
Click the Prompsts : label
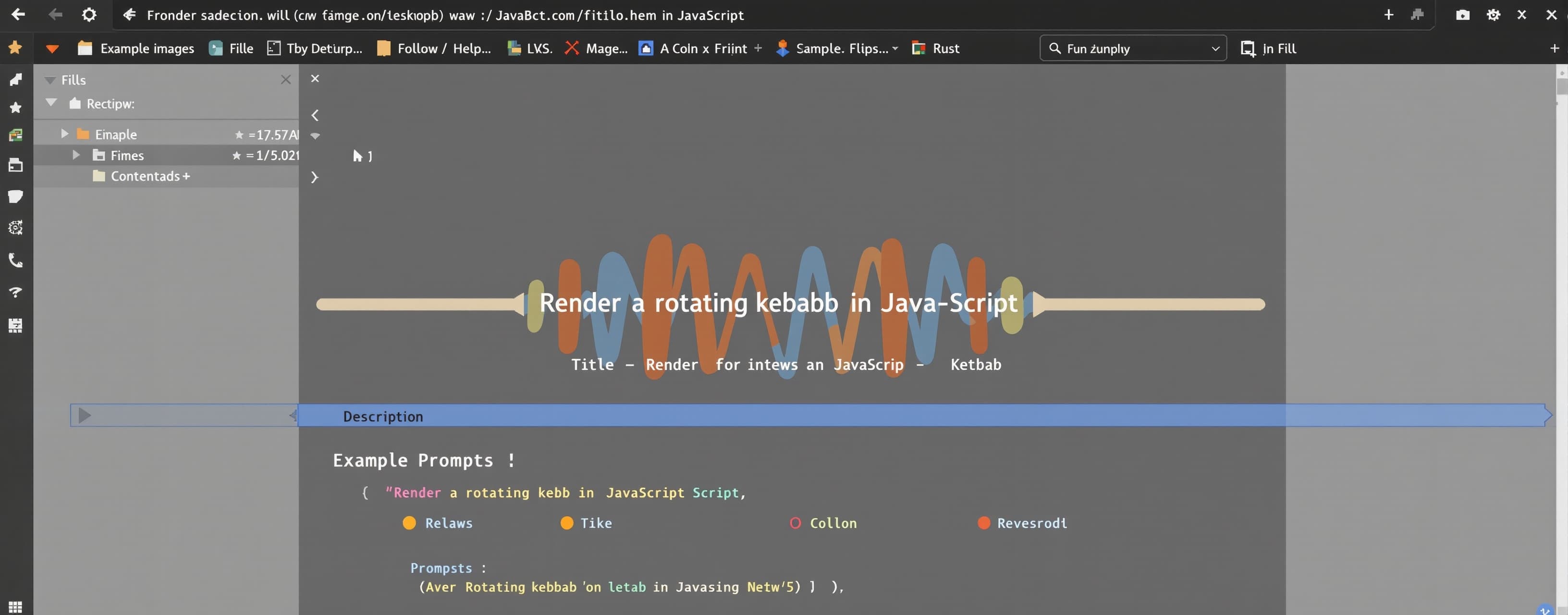click(448, 568)
